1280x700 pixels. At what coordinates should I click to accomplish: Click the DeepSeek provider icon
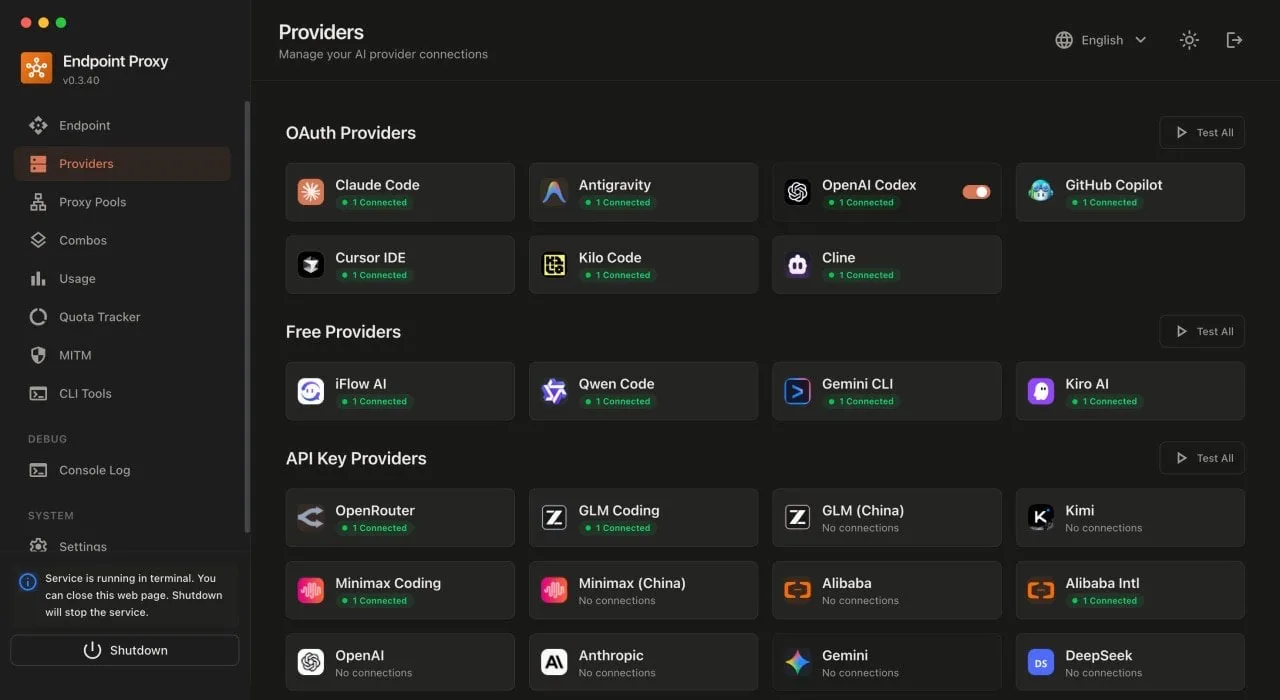pyautogui.click(x=1041, y=663)
